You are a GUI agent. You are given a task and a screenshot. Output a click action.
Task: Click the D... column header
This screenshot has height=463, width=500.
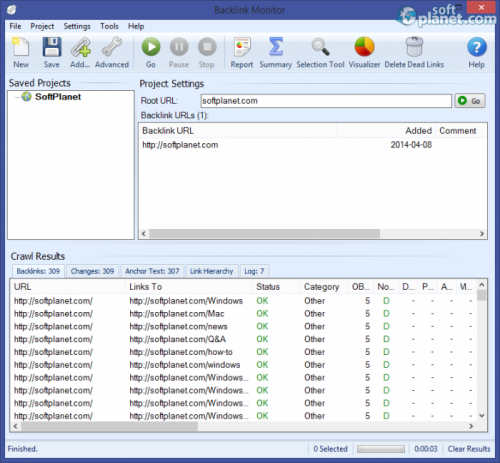408,287
